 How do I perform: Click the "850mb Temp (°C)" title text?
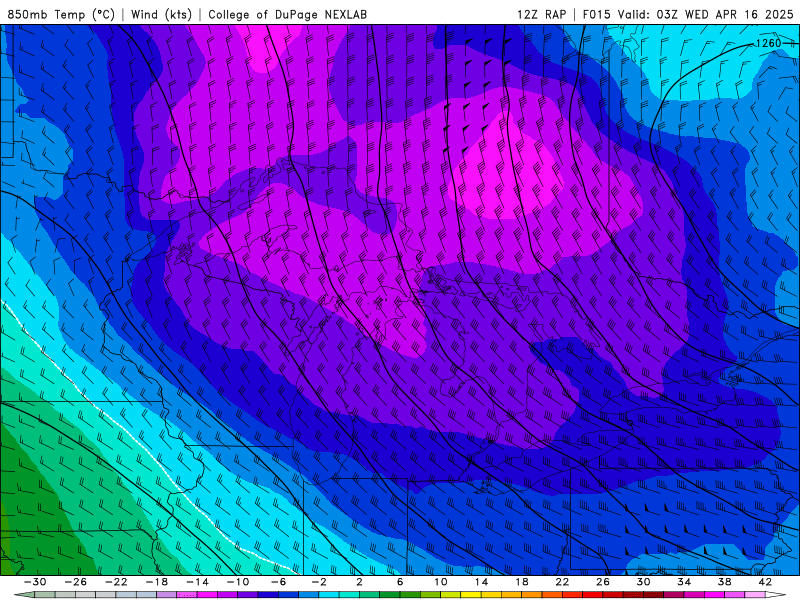[61, 14]
